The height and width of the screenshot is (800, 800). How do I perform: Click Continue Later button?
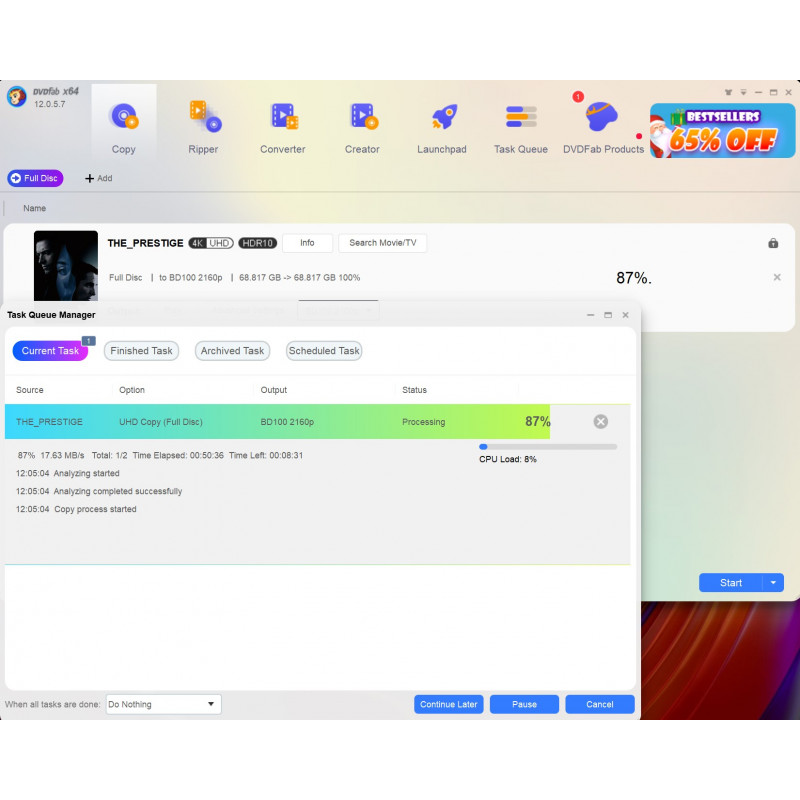[x=448, y=704]
